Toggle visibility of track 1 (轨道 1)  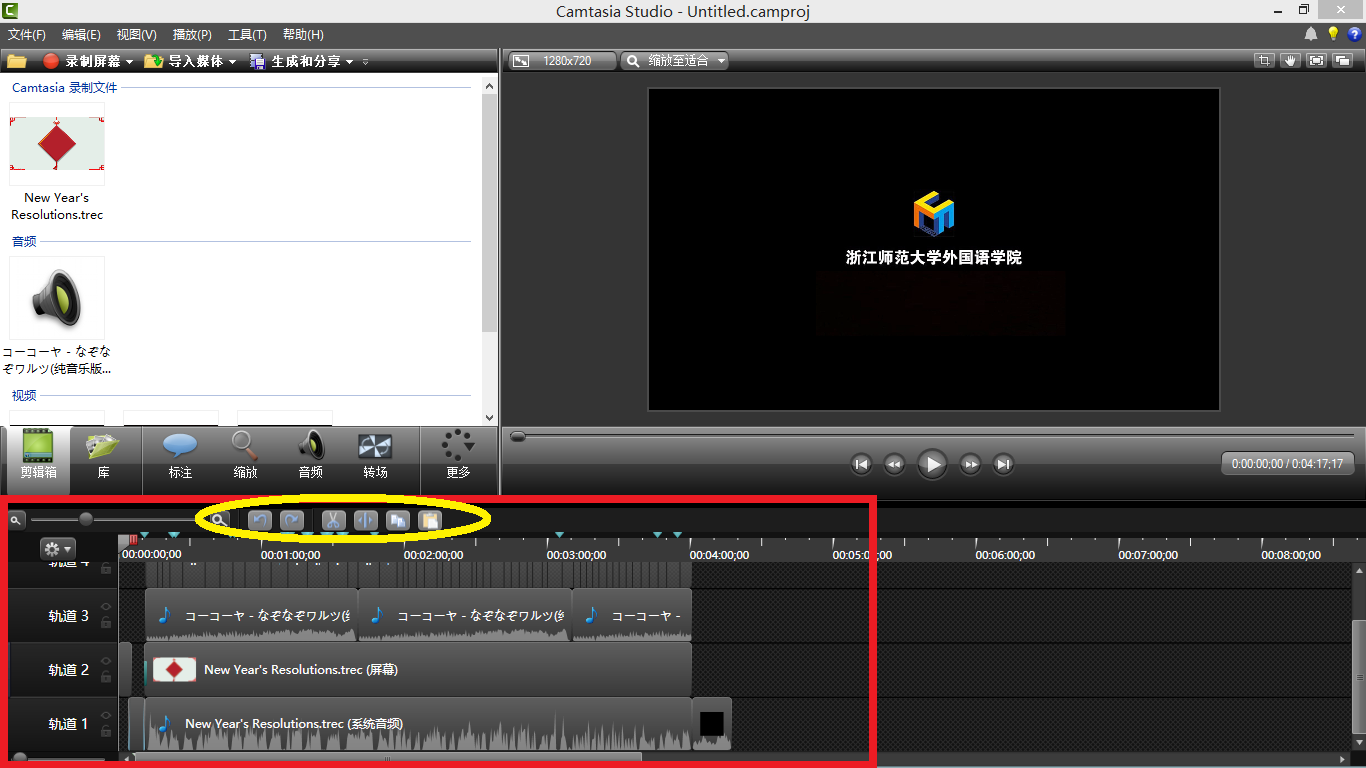[x=106, y=714]
